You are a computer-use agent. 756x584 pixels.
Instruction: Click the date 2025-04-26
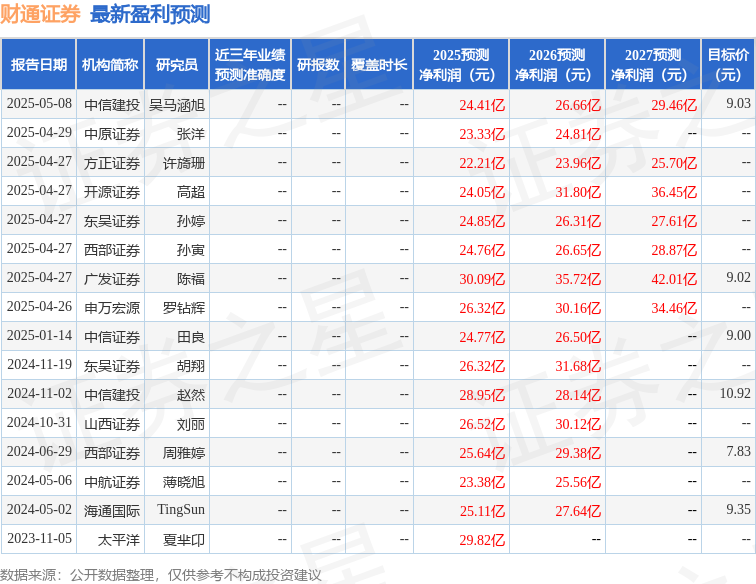tap(39, 306)
